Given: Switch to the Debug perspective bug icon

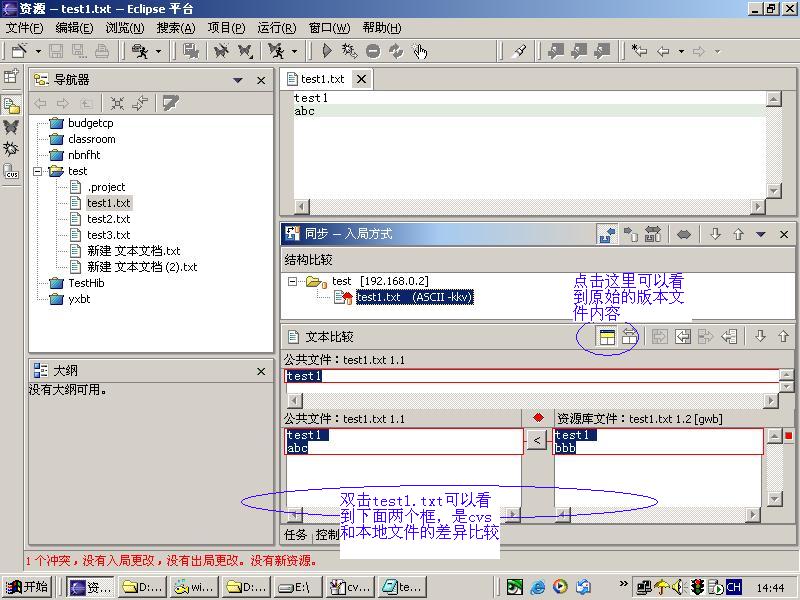Looking at the screenshot, I should point(11,149).
